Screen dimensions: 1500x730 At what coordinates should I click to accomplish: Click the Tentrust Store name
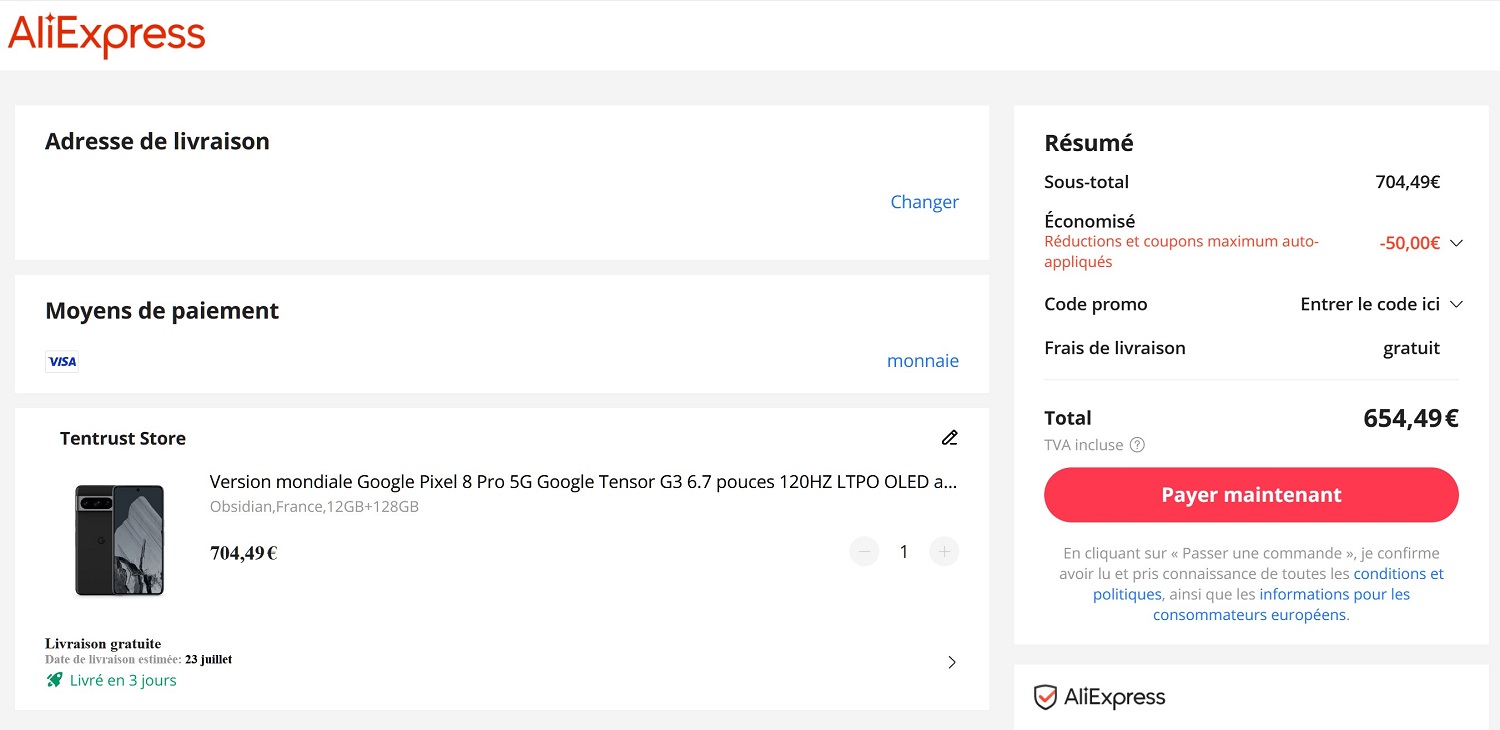(x=123, y=438)
